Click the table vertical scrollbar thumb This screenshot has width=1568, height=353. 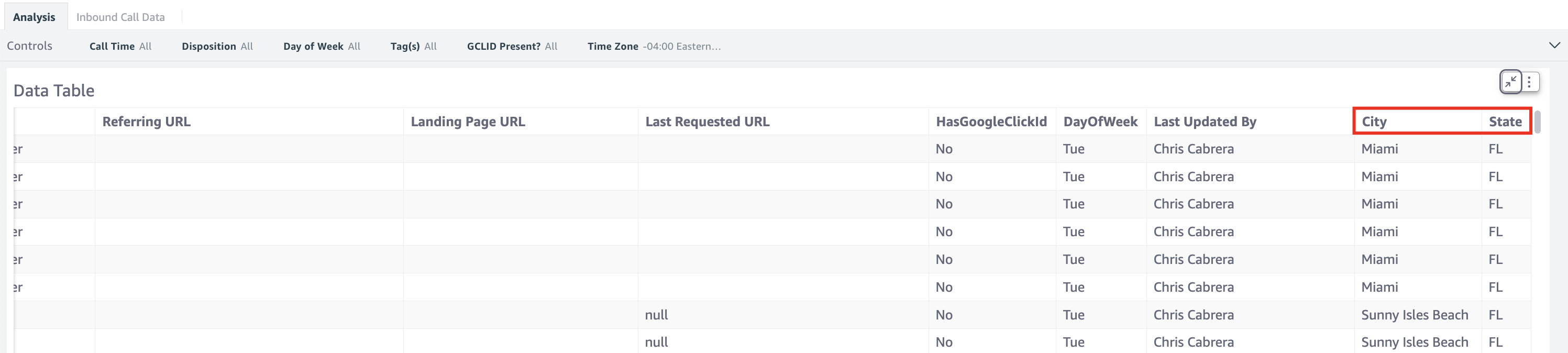click(1537, 122)
